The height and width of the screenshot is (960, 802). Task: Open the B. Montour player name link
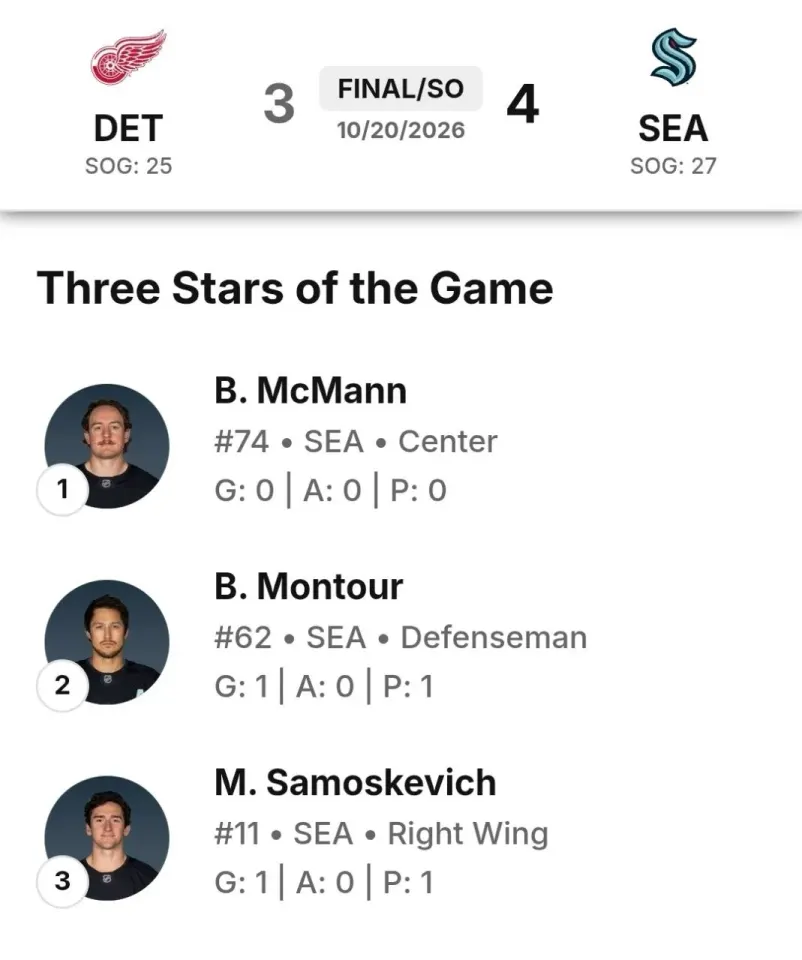point(309,587)
